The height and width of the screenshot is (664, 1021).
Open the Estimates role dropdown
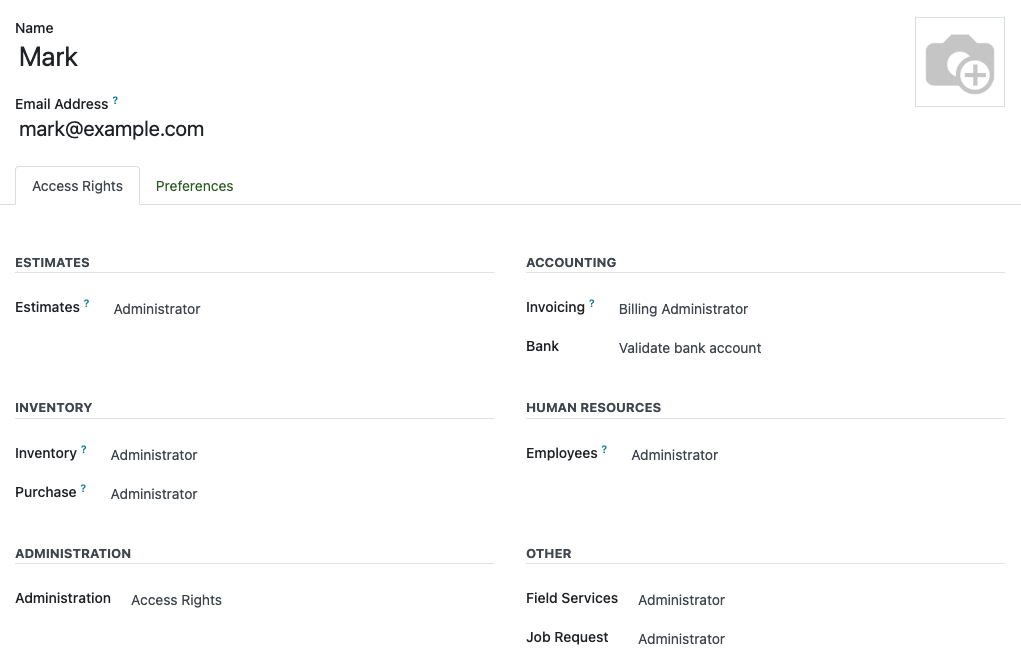(300, 309)
